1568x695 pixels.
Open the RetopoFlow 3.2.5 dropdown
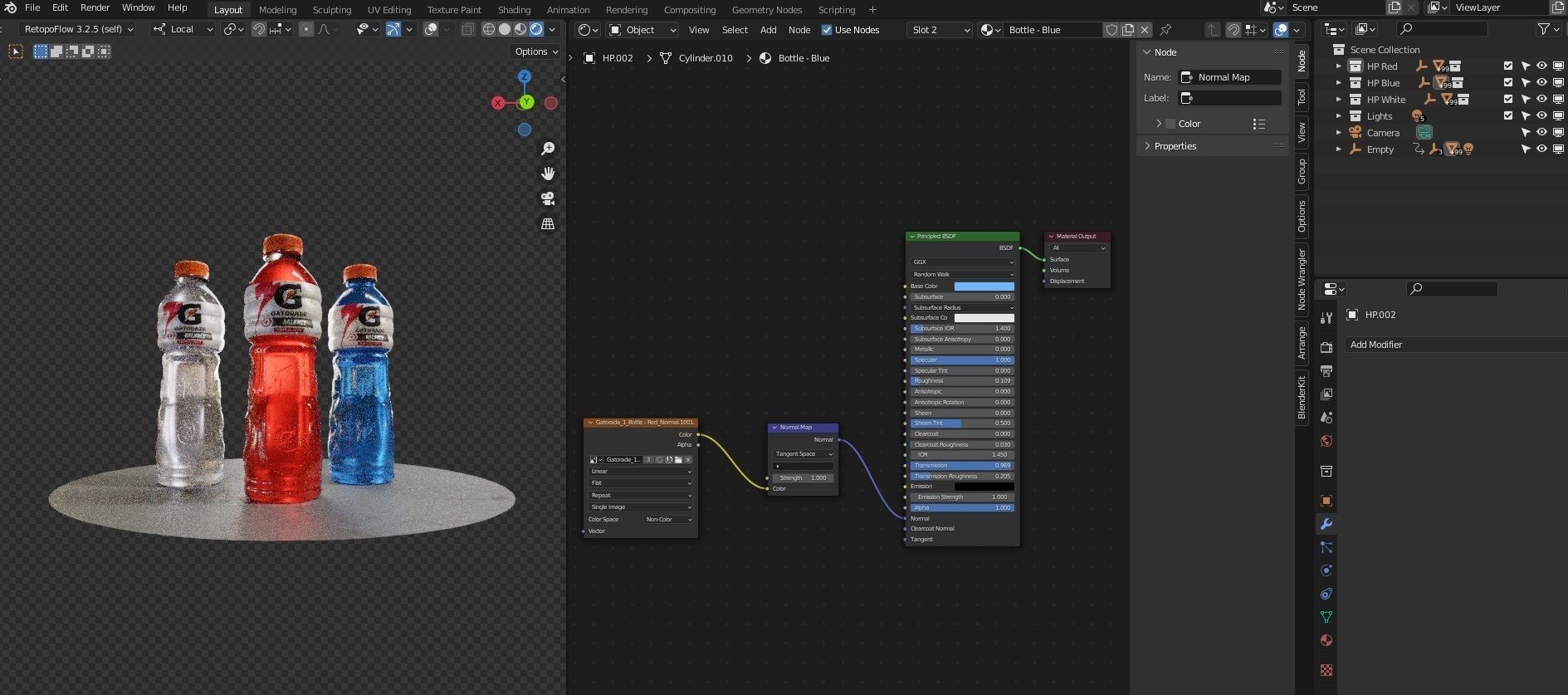(x=78, y=29)
